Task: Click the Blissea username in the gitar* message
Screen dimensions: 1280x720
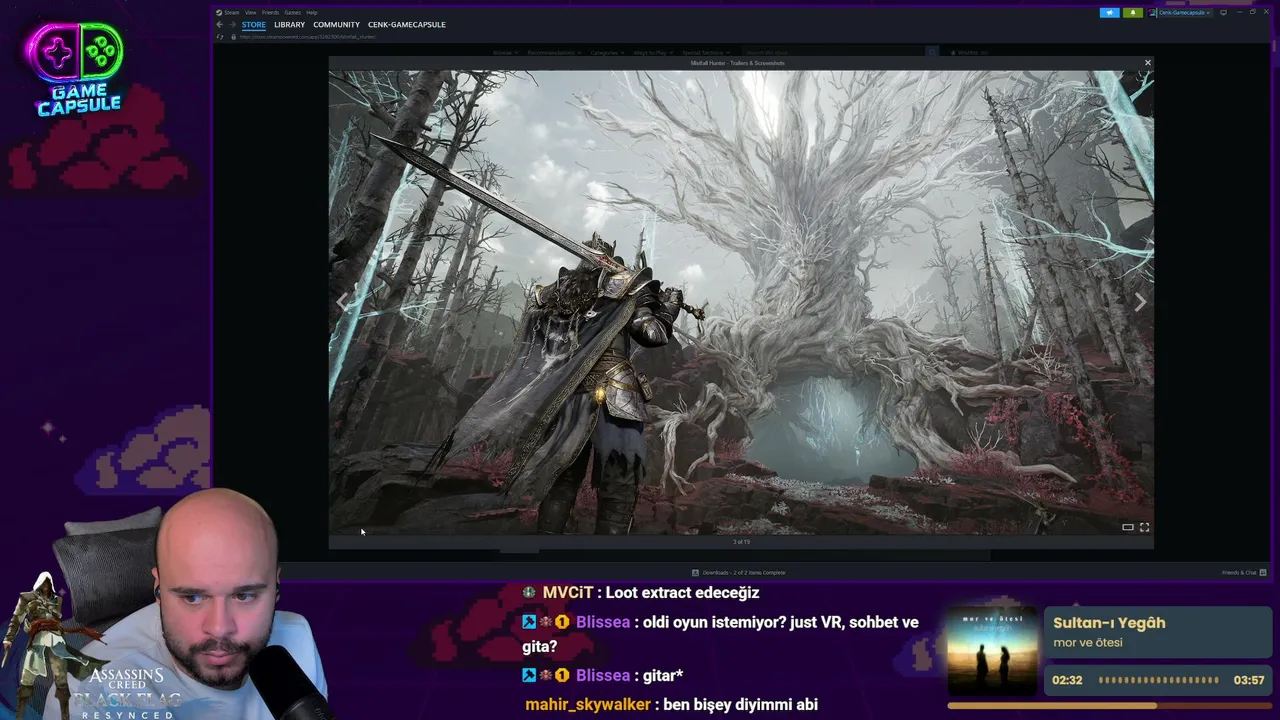Action: (603, 675)
